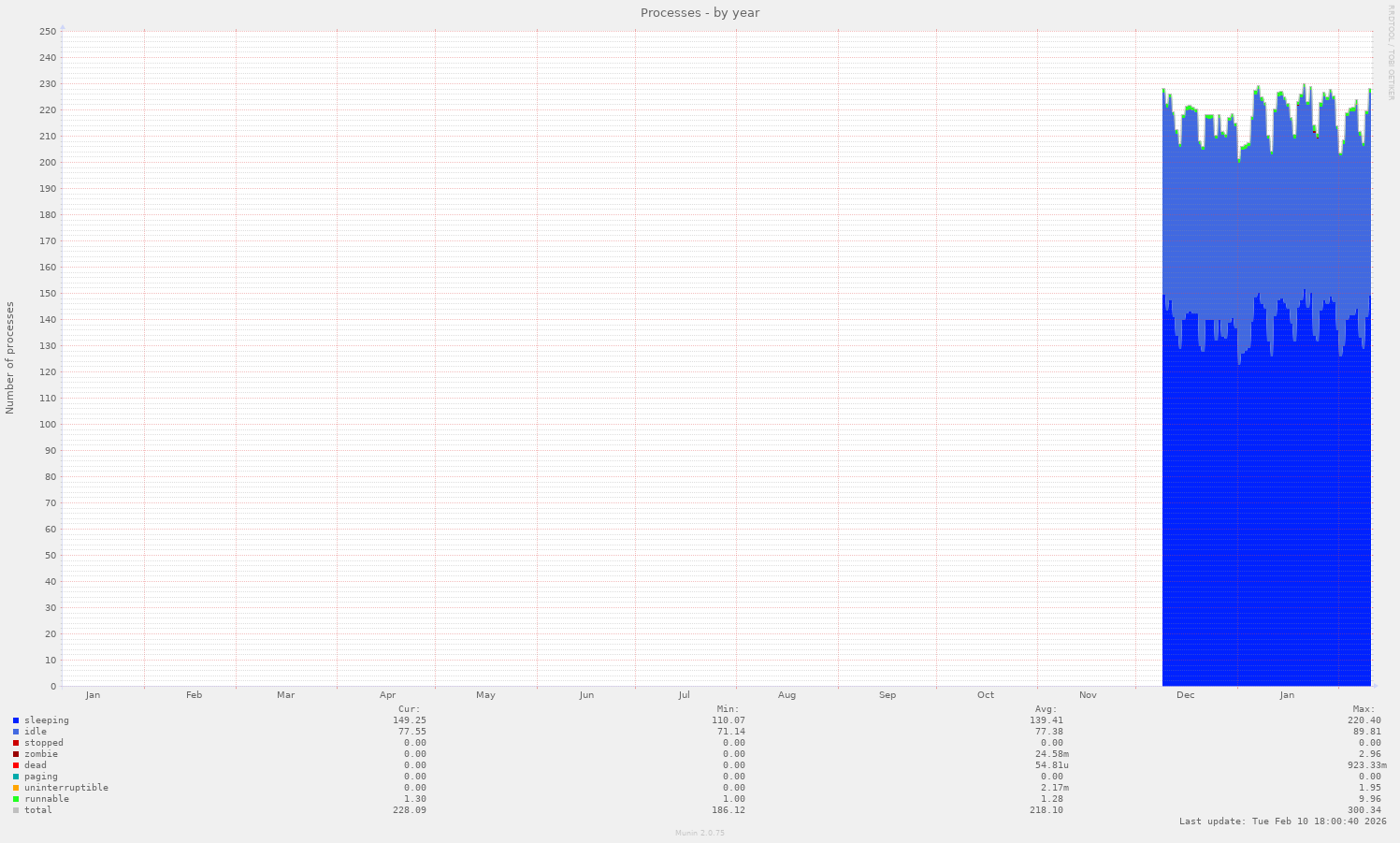
Task: Click the orange uninterruptible legend swatch
Action: (x=16, y=788)
